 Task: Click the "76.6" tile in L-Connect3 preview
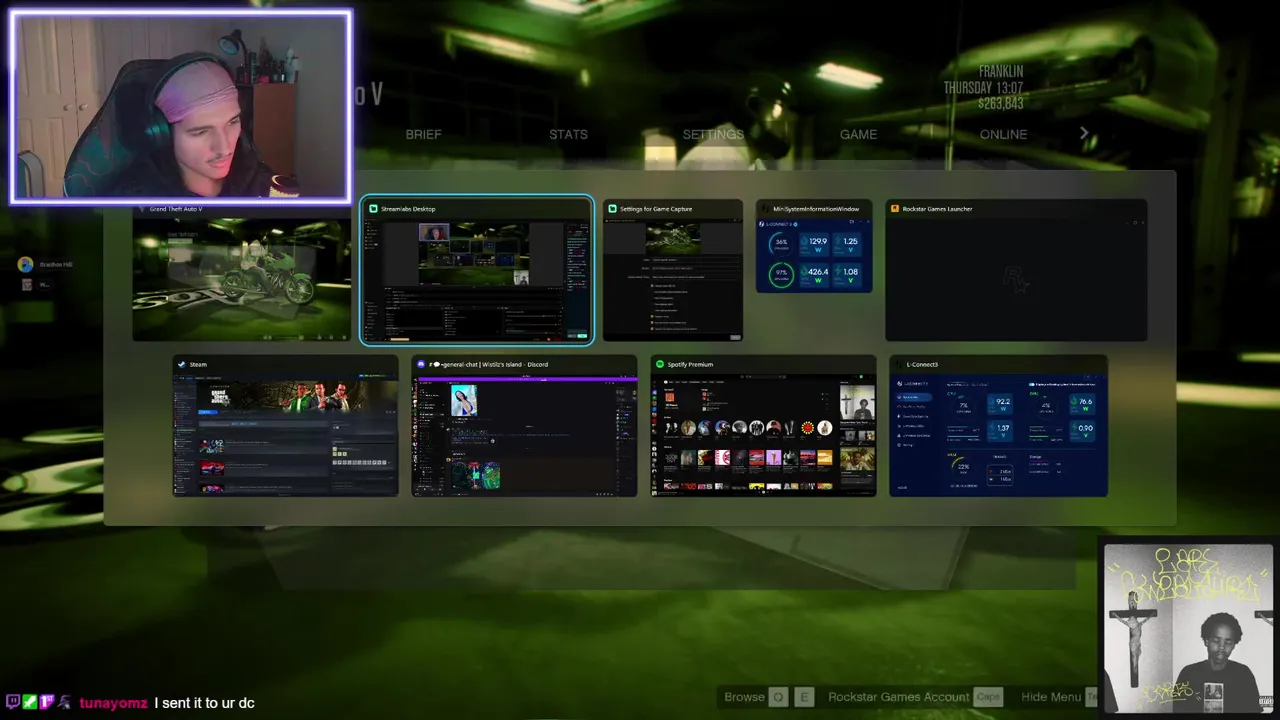pos(1084,405)
